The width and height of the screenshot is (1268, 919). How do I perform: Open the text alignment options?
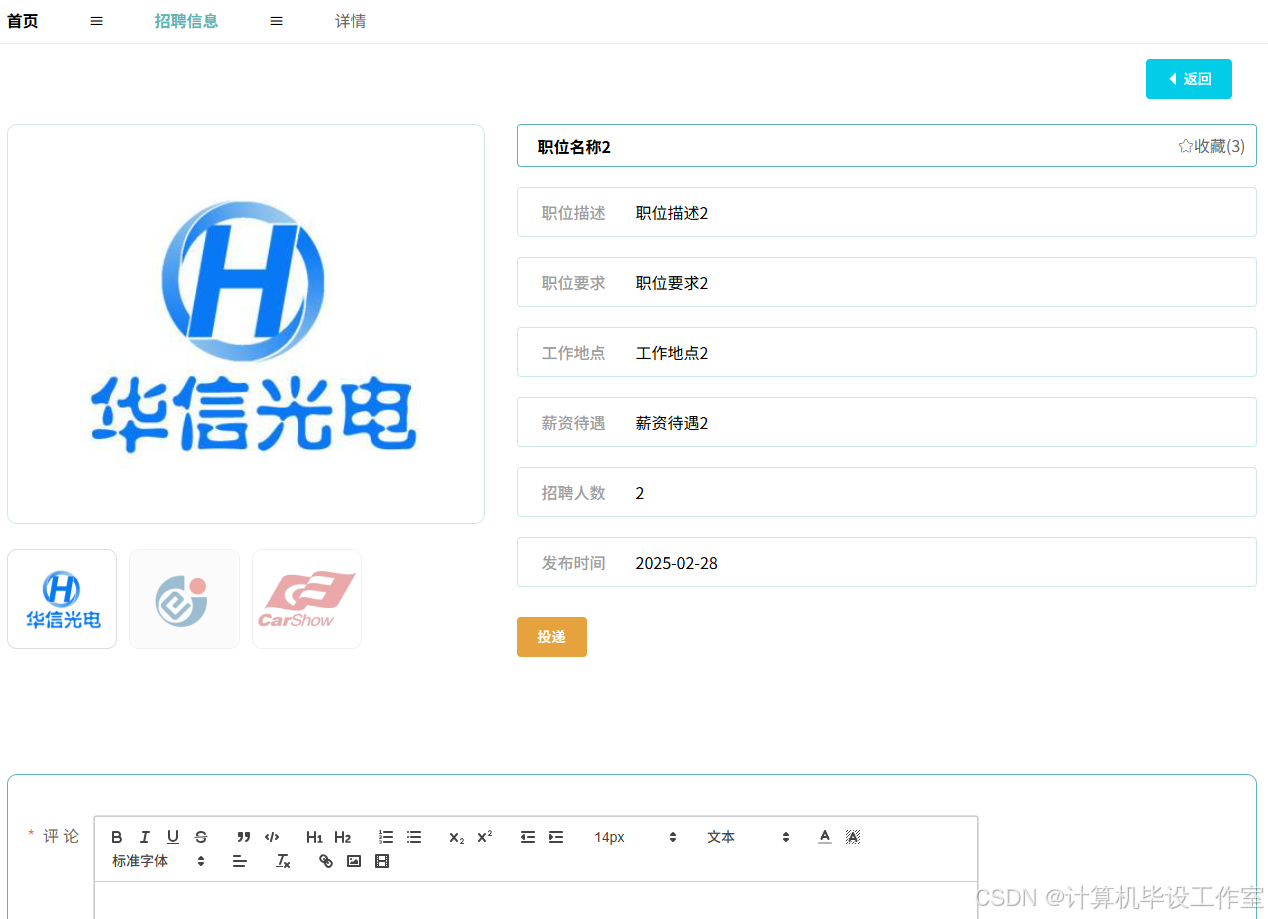[240, 861]
